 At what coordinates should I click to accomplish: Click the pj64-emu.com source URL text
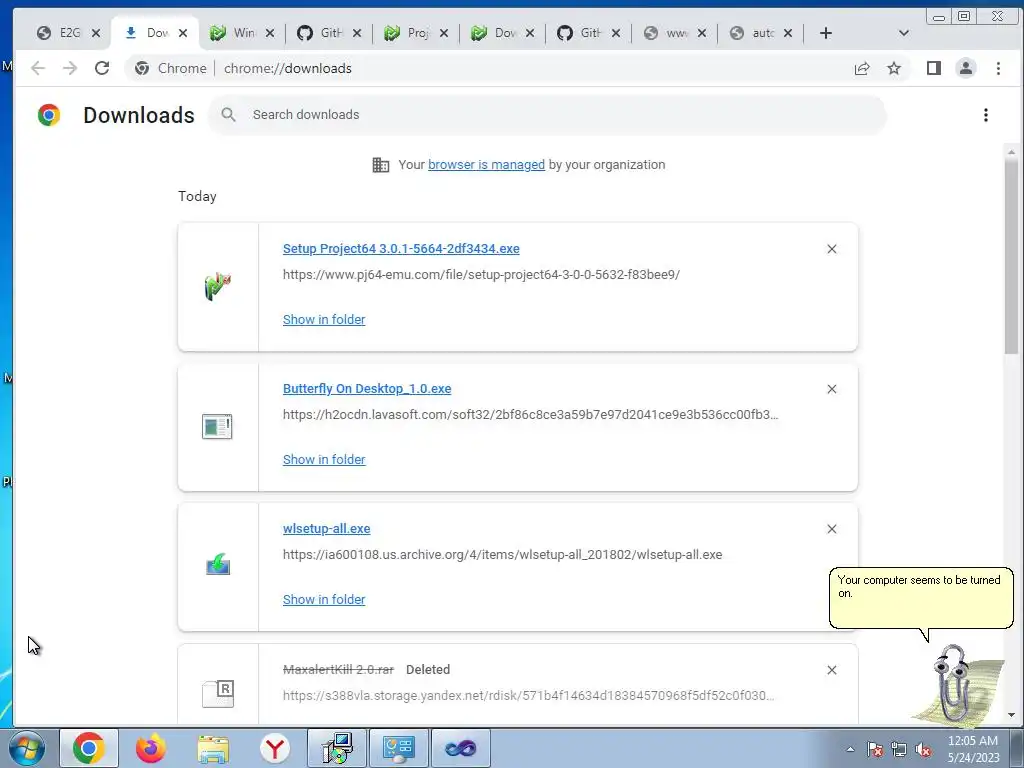[481, 274]
